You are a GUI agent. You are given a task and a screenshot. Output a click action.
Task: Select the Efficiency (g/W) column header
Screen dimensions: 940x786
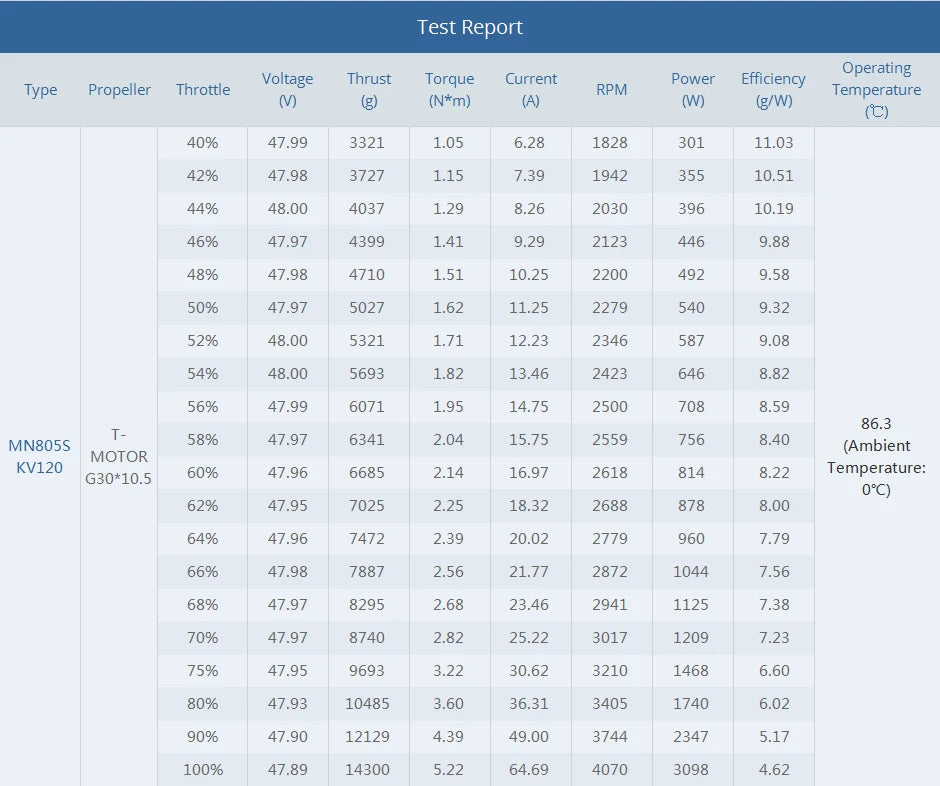pos(773,90)
